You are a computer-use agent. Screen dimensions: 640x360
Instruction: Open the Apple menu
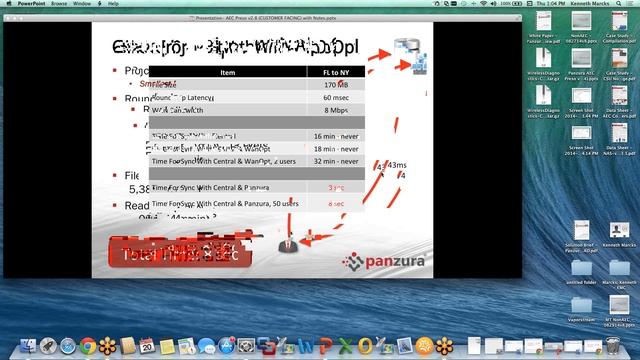coord(9,3)
